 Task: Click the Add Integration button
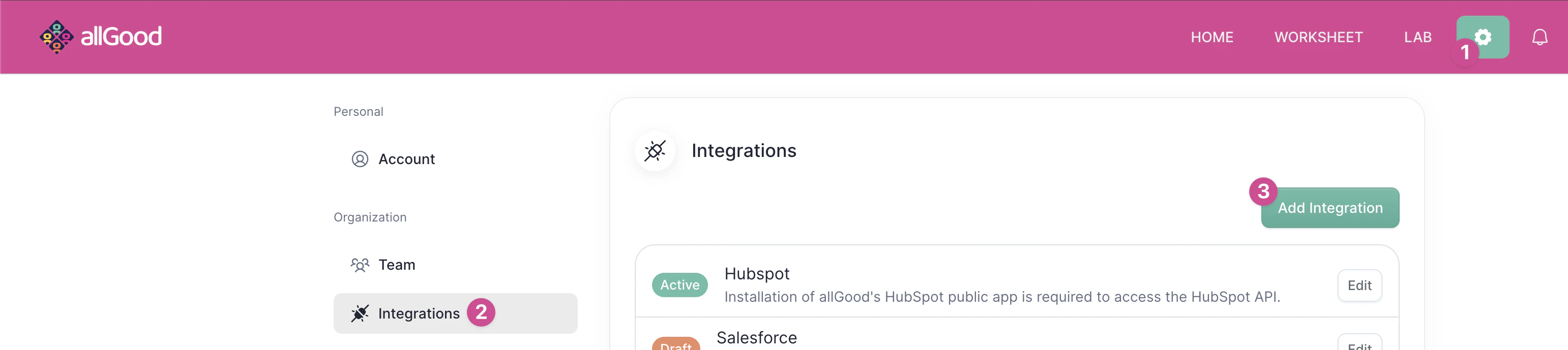(1330, 208)
